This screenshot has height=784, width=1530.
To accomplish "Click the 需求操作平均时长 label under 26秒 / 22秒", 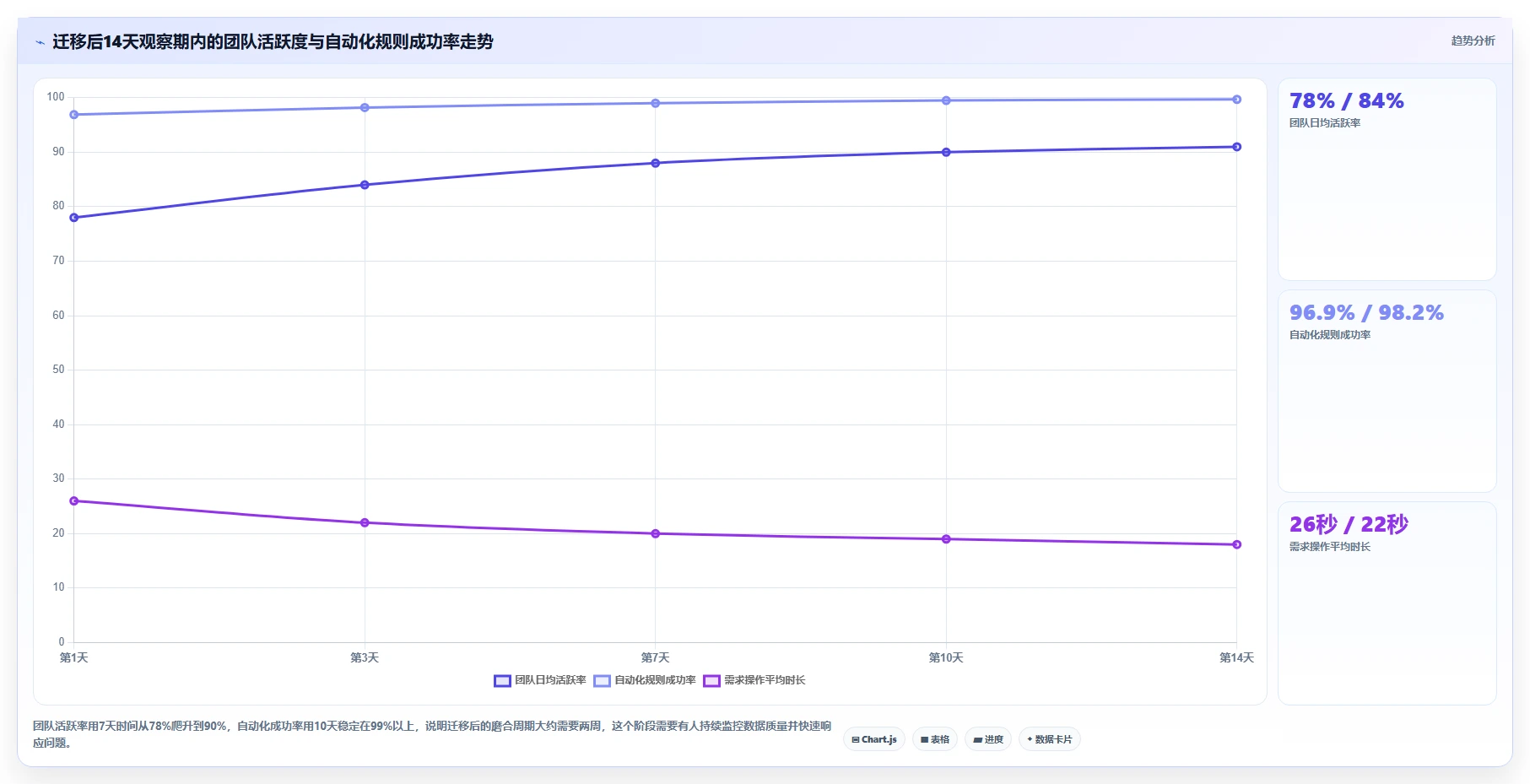I will [1330, 547].
